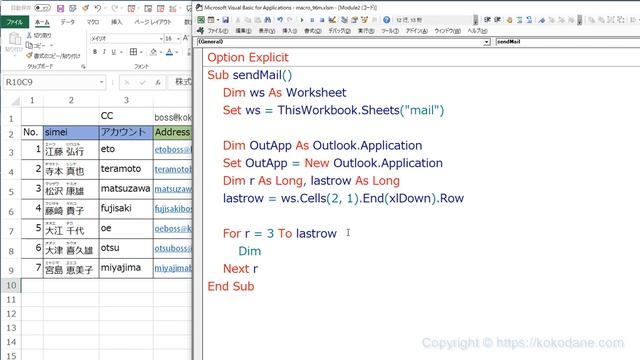Image resolution: width=640 pixels, height=360 pixels.
Task: Open the 挿入 menu in VBA editor
Action: [x=289, y=31]
